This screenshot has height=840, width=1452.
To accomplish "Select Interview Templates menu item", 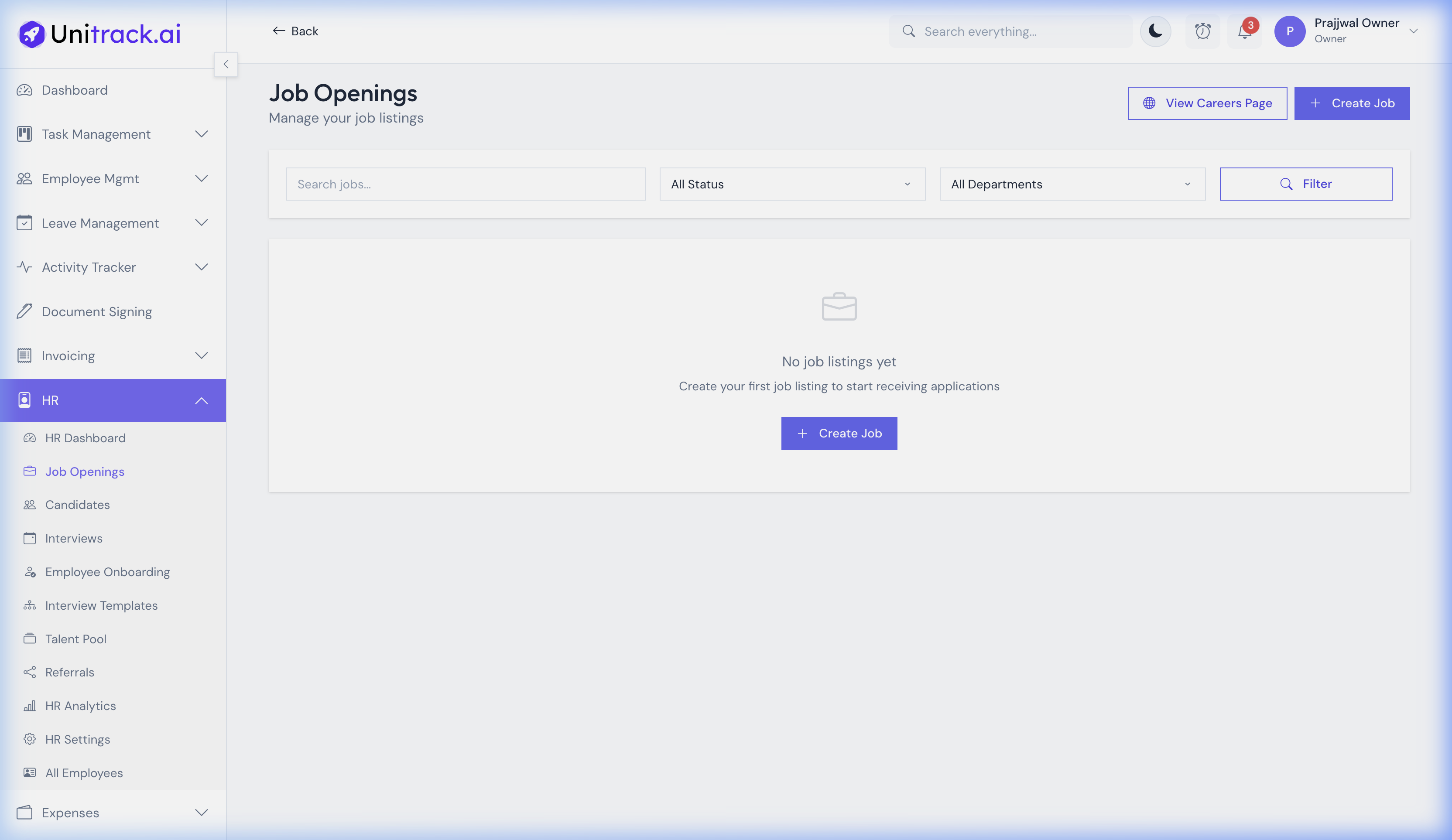I will tap(101, 605).
